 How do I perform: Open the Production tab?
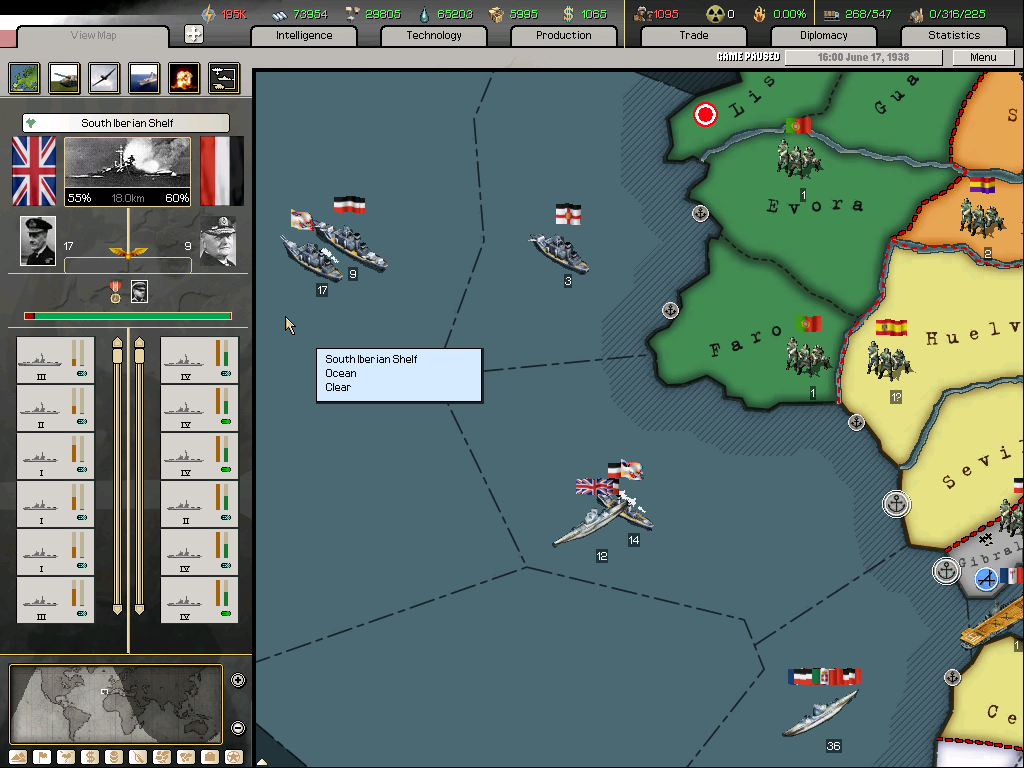pyautogui.click(x=563, y=36)
